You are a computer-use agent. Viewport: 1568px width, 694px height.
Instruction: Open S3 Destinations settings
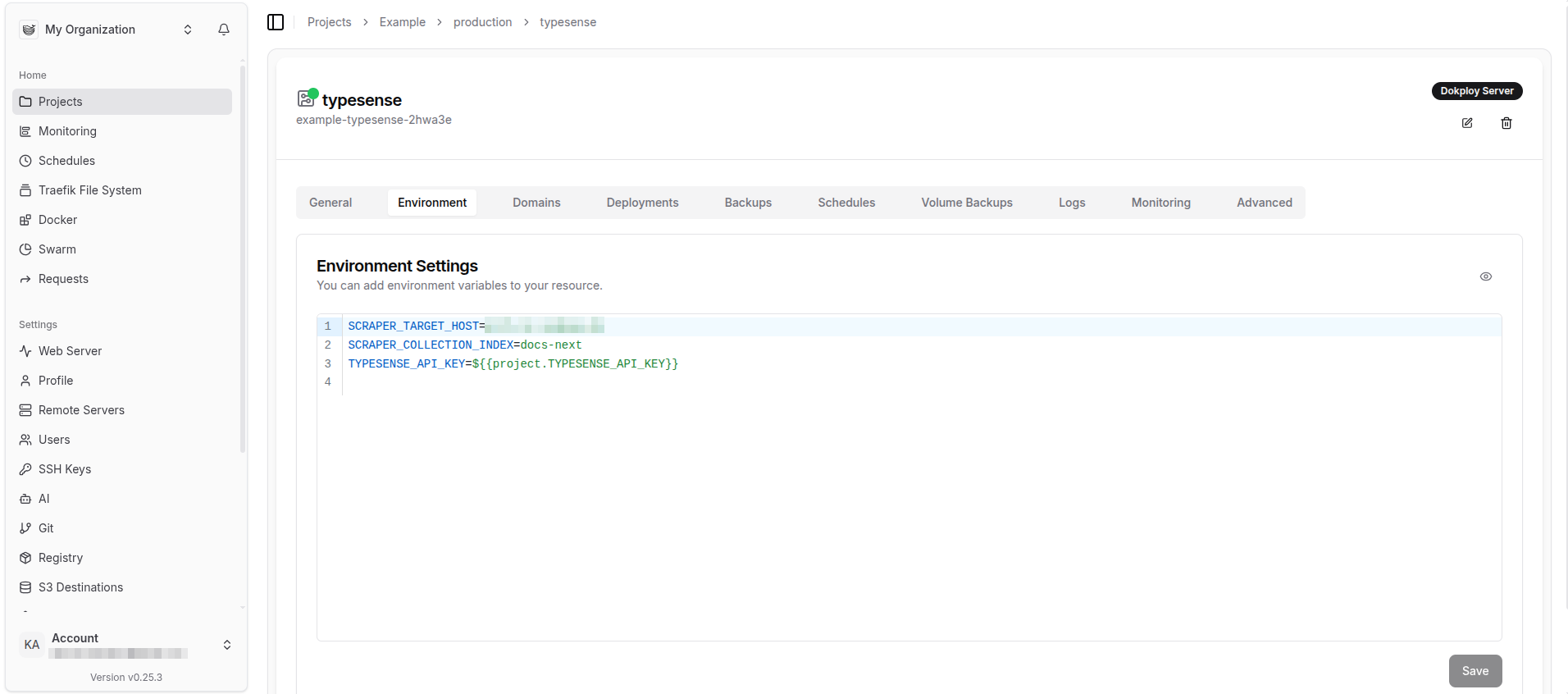[80, 587]
